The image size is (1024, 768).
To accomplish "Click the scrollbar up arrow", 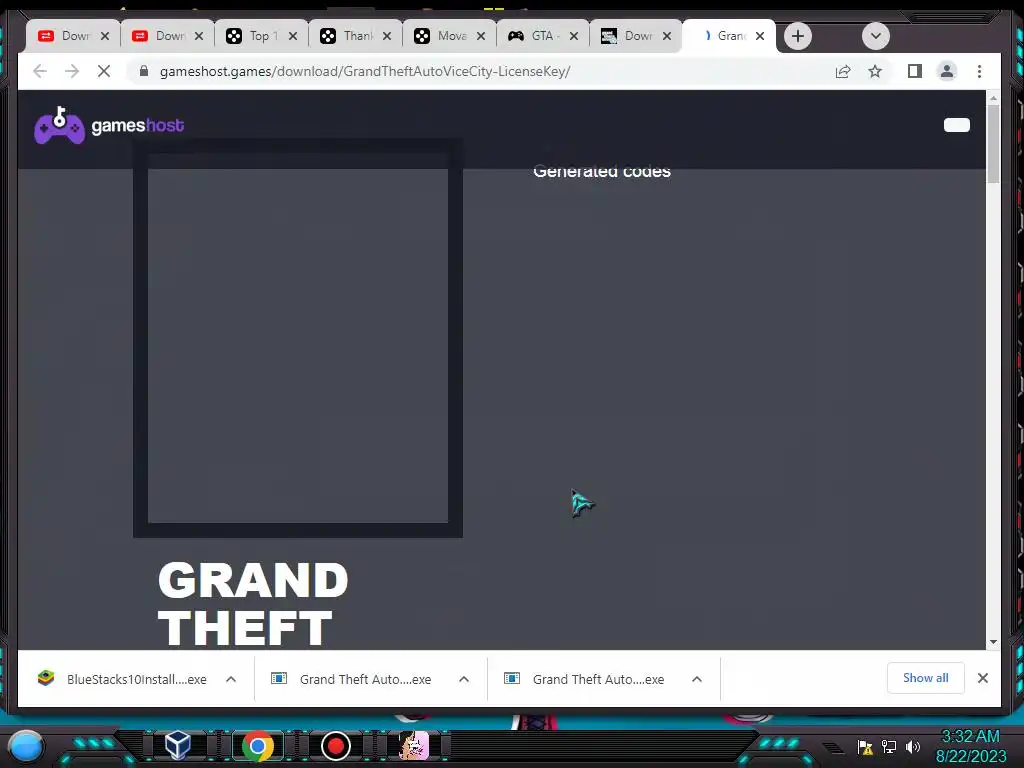I will tap(993, 98).
